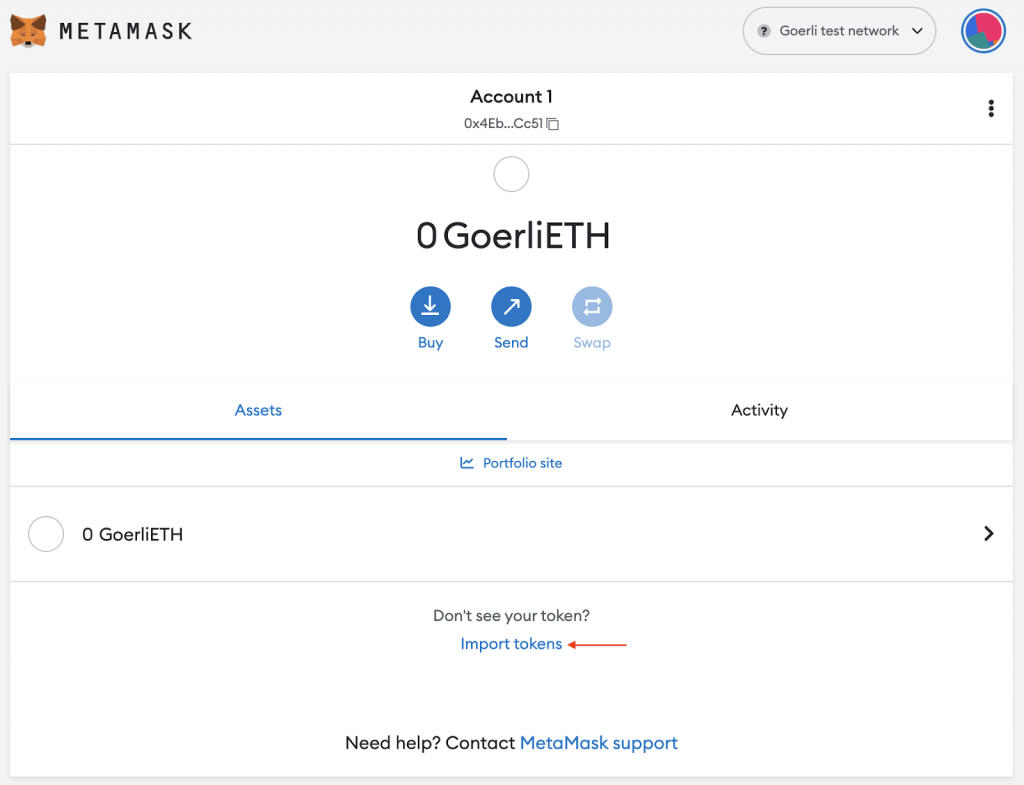This screenshot has height=785, width=1024.
Task: Open the Goerli test network dropdown
Action: coord(839,31)
